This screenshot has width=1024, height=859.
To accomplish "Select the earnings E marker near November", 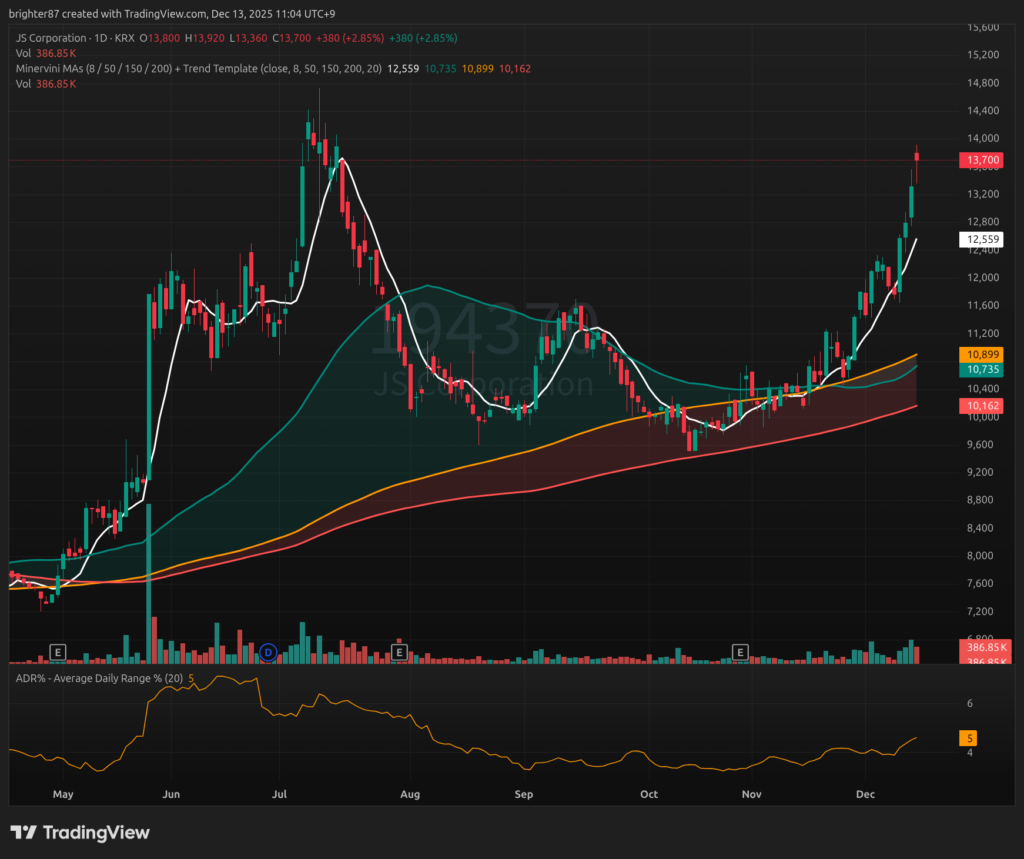I will point(741,652).
